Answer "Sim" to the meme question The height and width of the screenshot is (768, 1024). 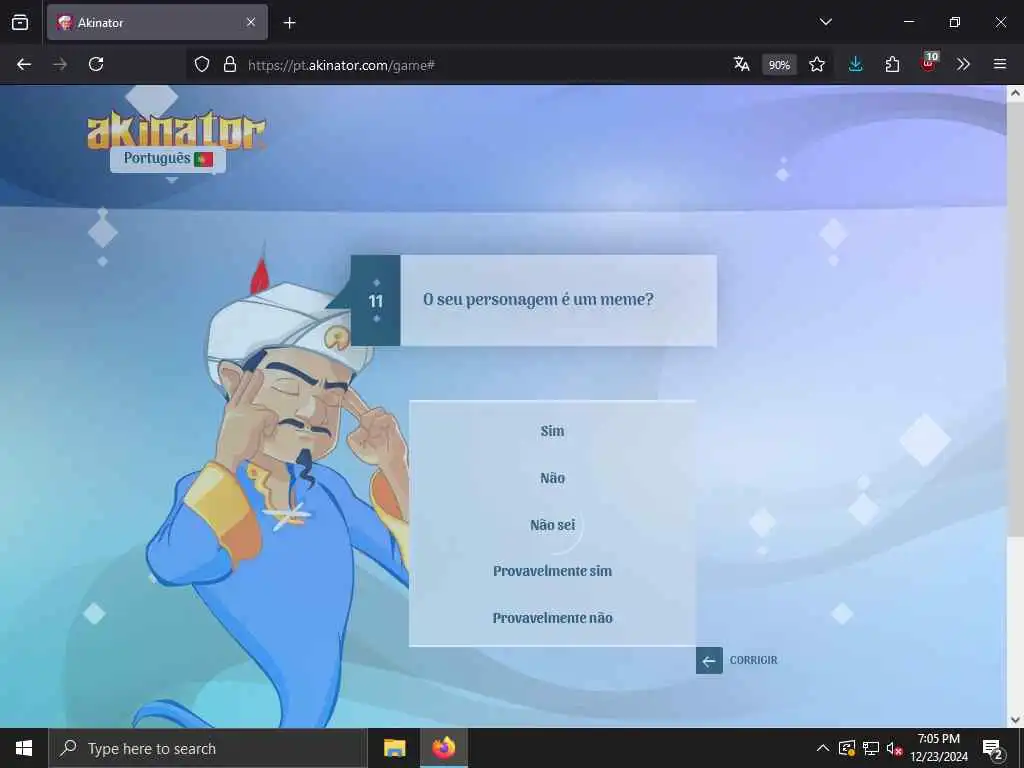(552, 431)
